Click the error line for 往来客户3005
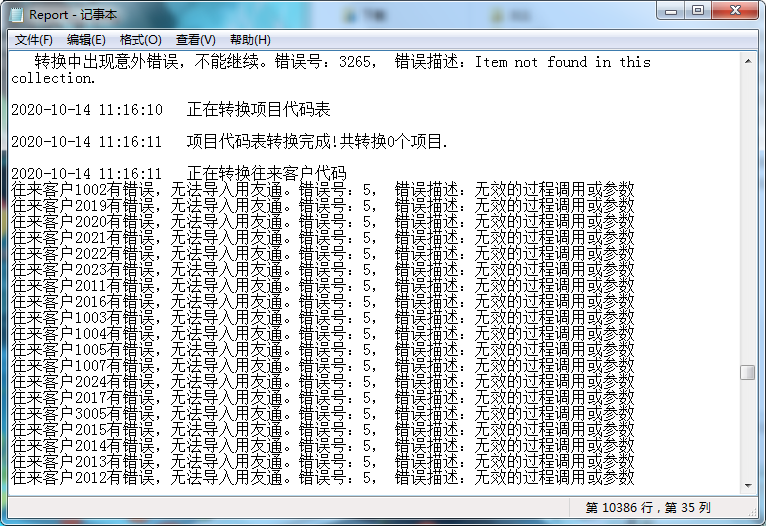The height and width of the screenshot is (526, 766). tap(322, 414)
